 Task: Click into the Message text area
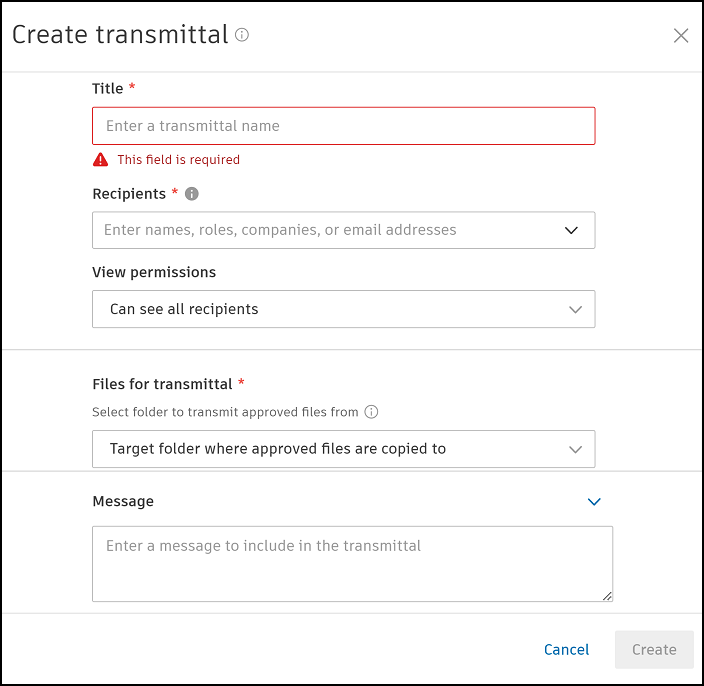(352, 565)
